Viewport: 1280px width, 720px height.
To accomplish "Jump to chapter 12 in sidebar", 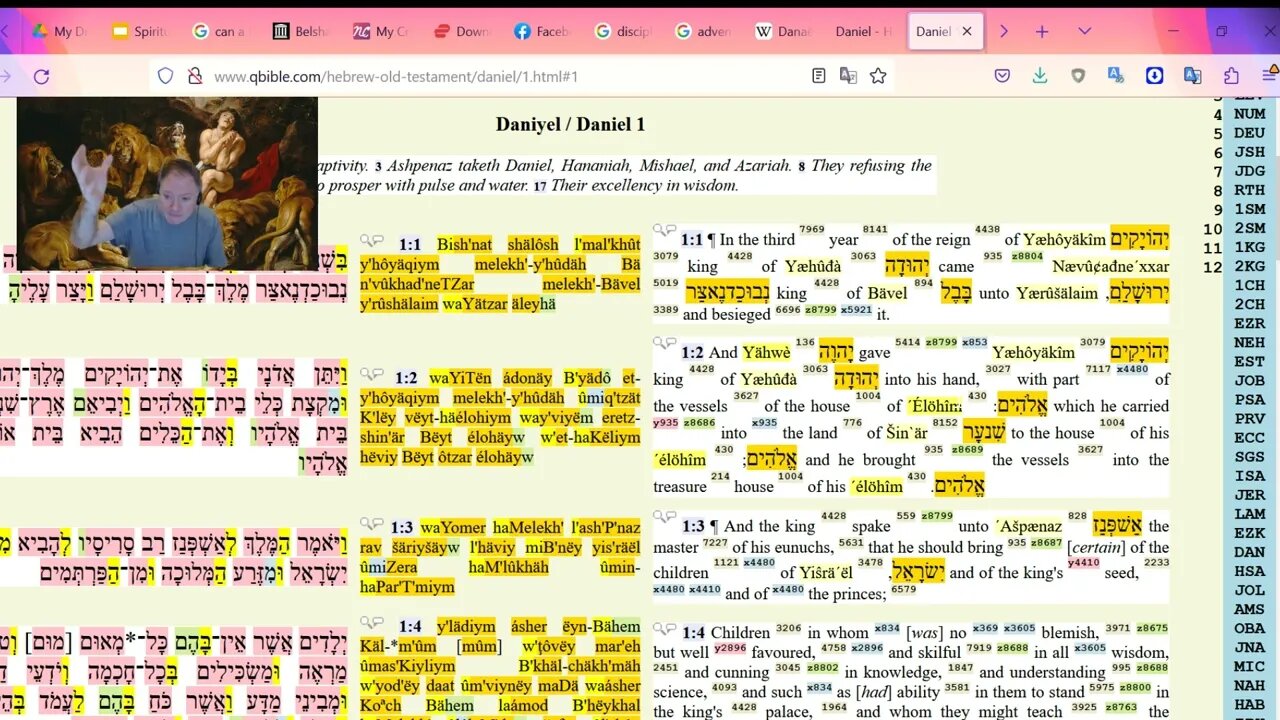I will [1212, 266].
